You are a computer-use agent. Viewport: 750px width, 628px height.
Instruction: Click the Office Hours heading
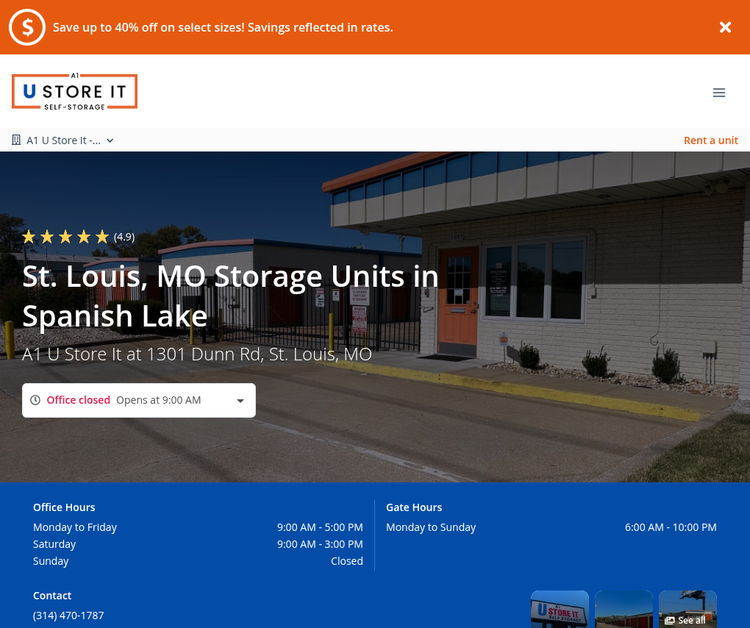tap(64, 507)
